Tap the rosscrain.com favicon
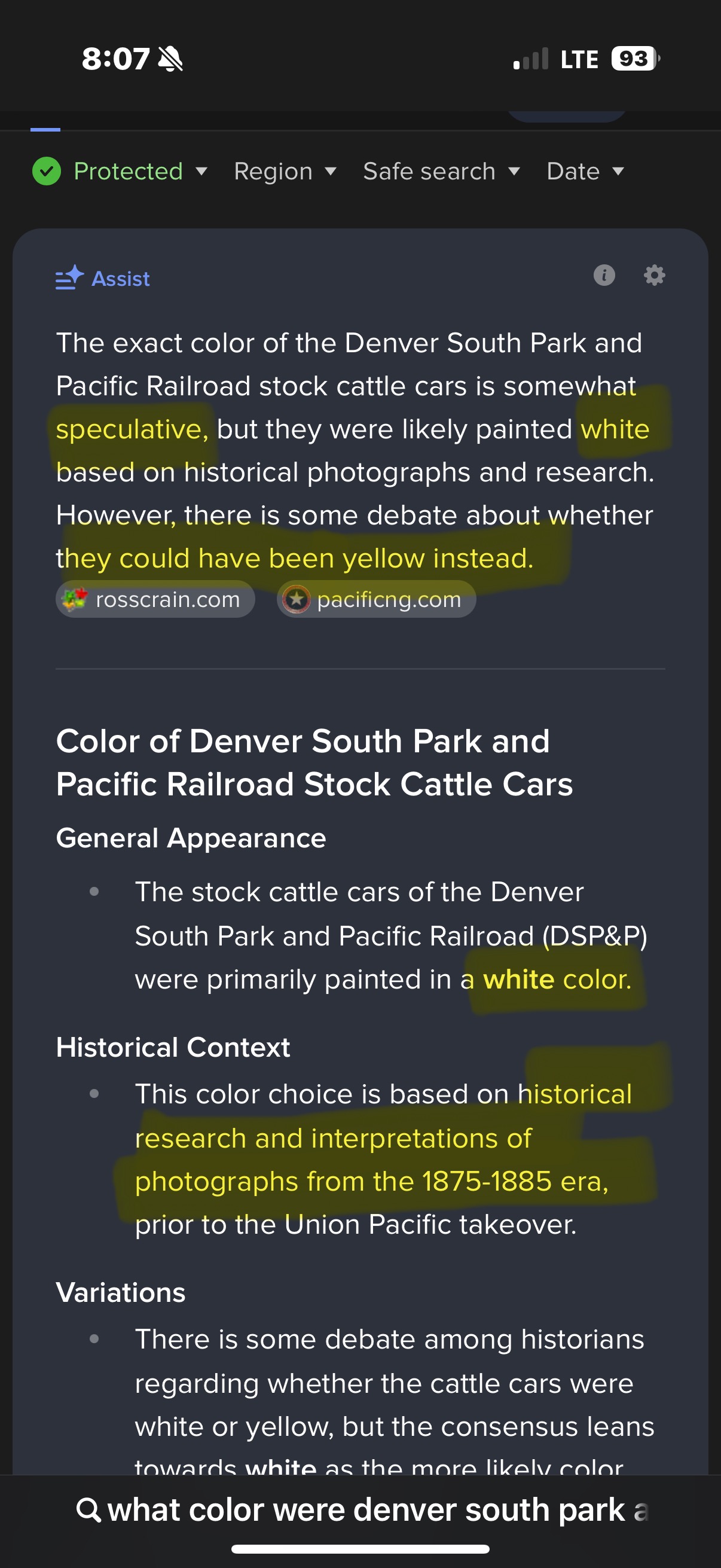Viewport: 721px width, 1568px height. click(75, 599)
